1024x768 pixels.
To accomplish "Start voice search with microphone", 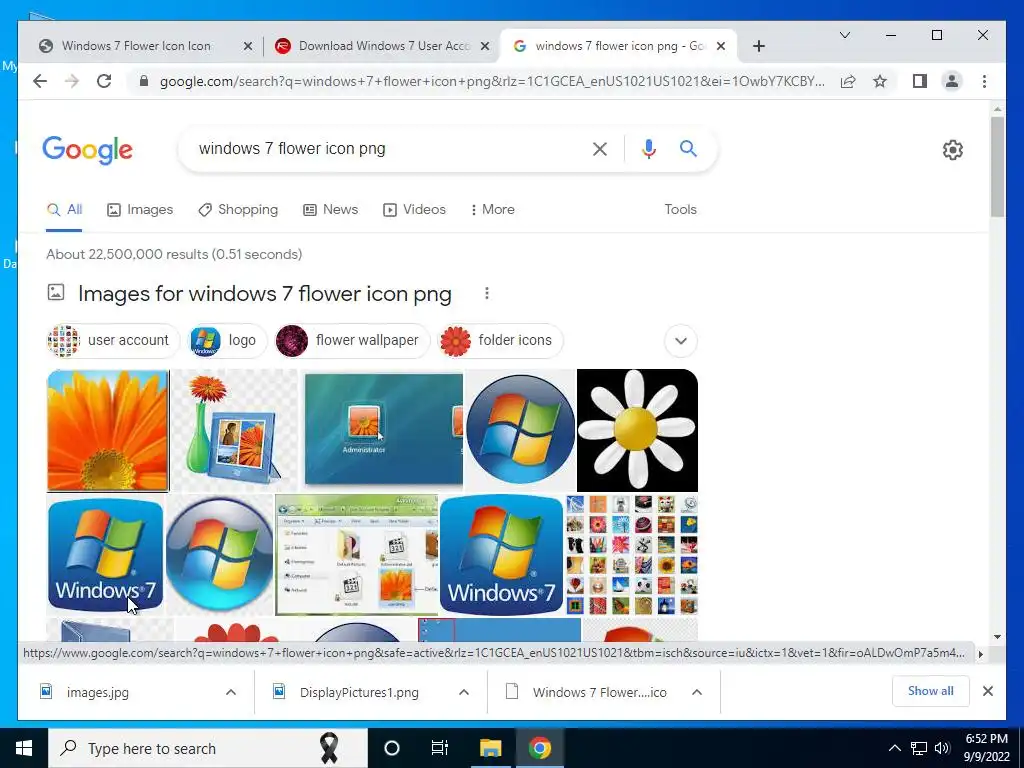I will click(x=648, y=149).
